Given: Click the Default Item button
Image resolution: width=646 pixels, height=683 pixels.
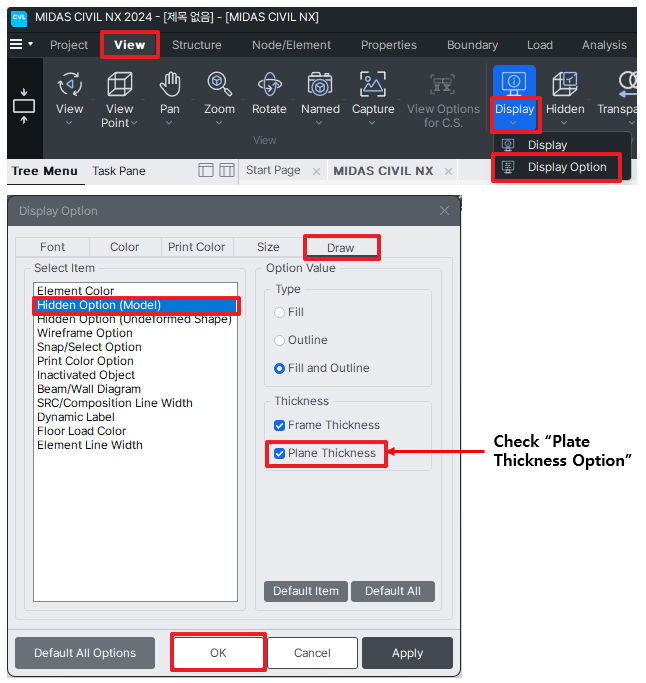Looking at the screenshot, I should pyautogui.click(x=306, y=591).
